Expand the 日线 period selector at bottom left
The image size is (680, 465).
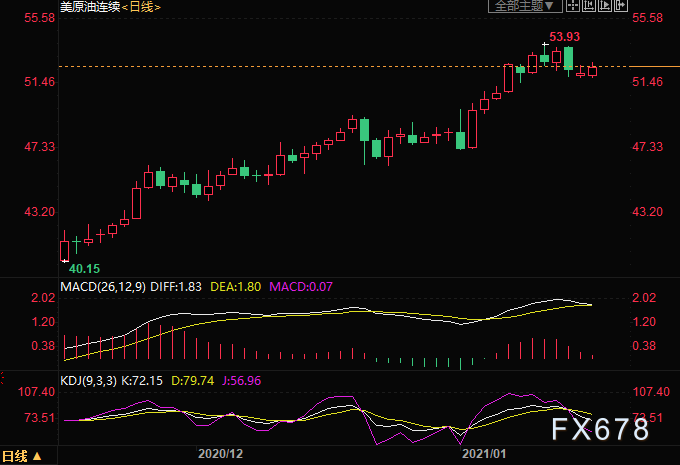22,456
